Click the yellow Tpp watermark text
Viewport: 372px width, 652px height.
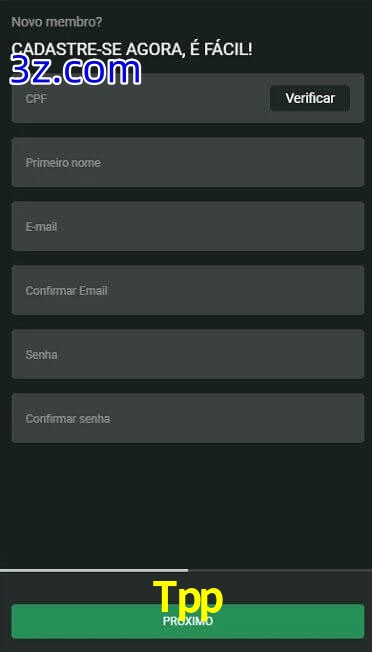tap(188, 597)
